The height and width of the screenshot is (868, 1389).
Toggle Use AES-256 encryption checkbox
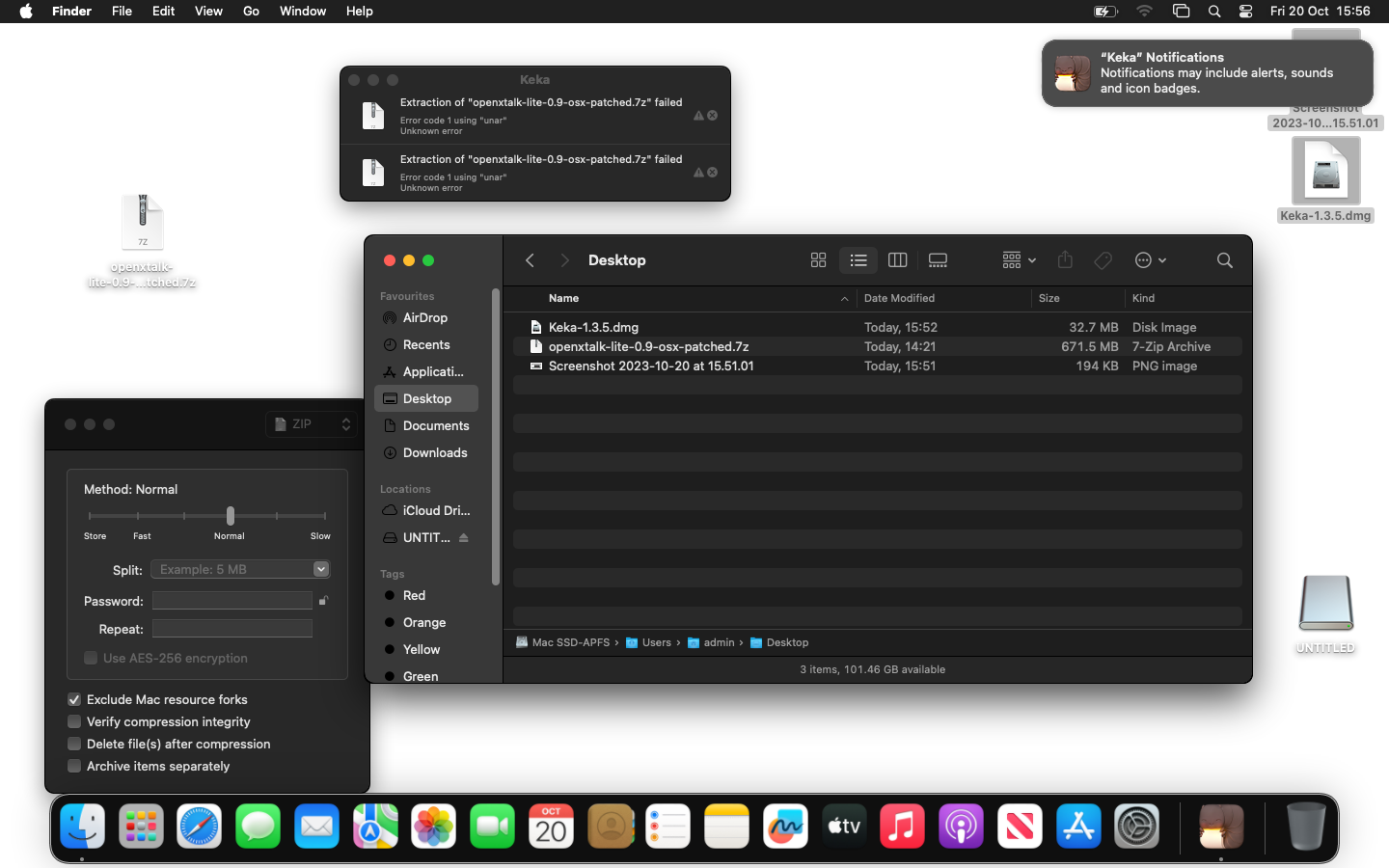pyautogui.click(x=91, y=658)
